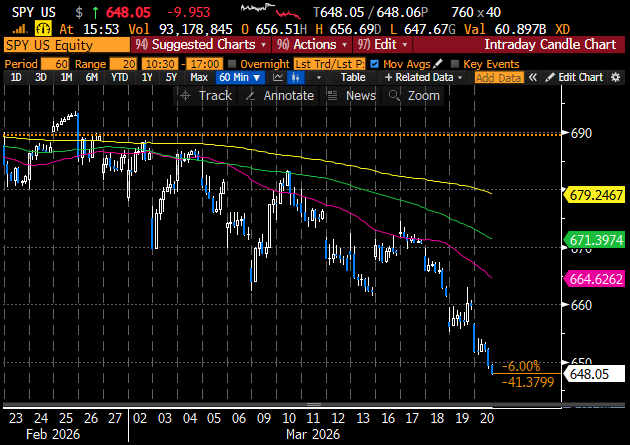
Task: Click the SPY US Equity security field
Action: [x=66, y=45]
